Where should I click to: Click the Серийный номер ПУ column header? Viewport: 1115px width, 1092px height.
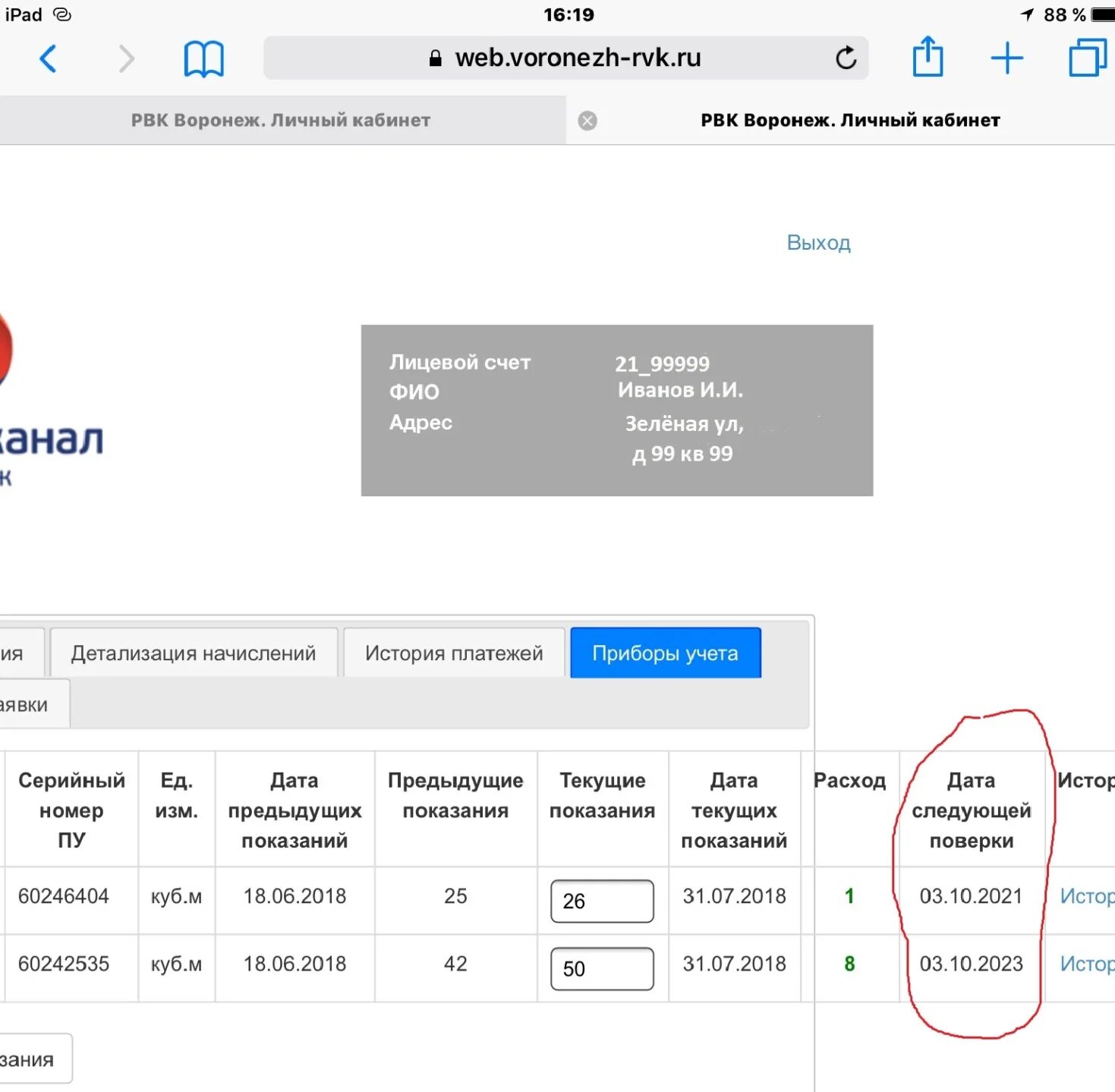point(71,810)
